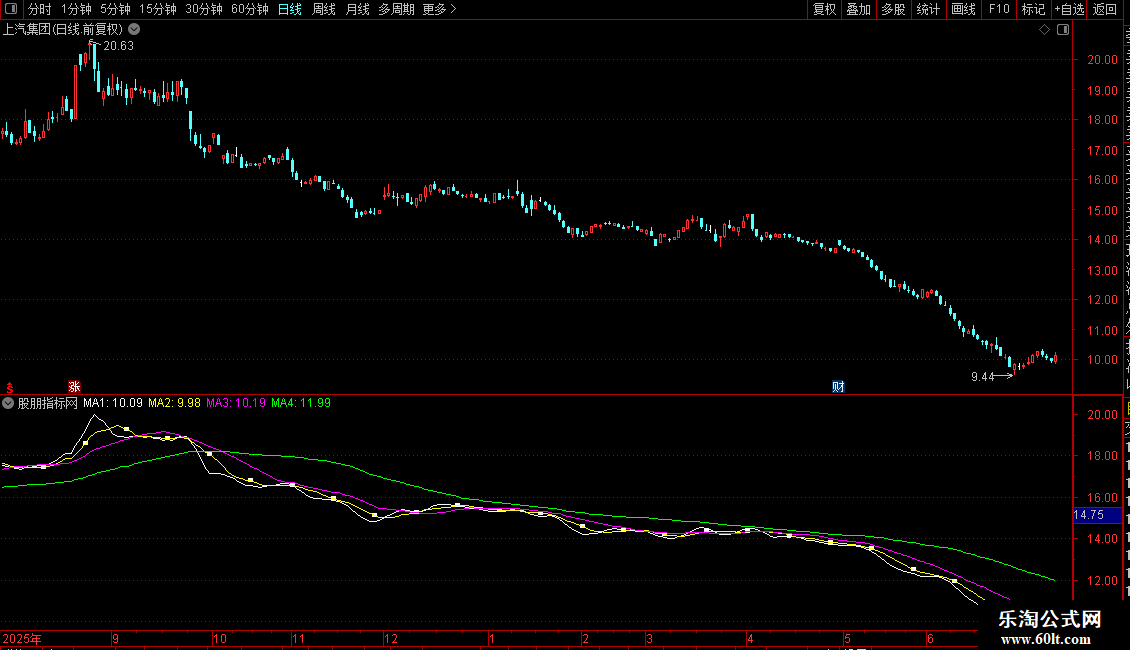Switch to 周线 weekly chart

(324, 9)
